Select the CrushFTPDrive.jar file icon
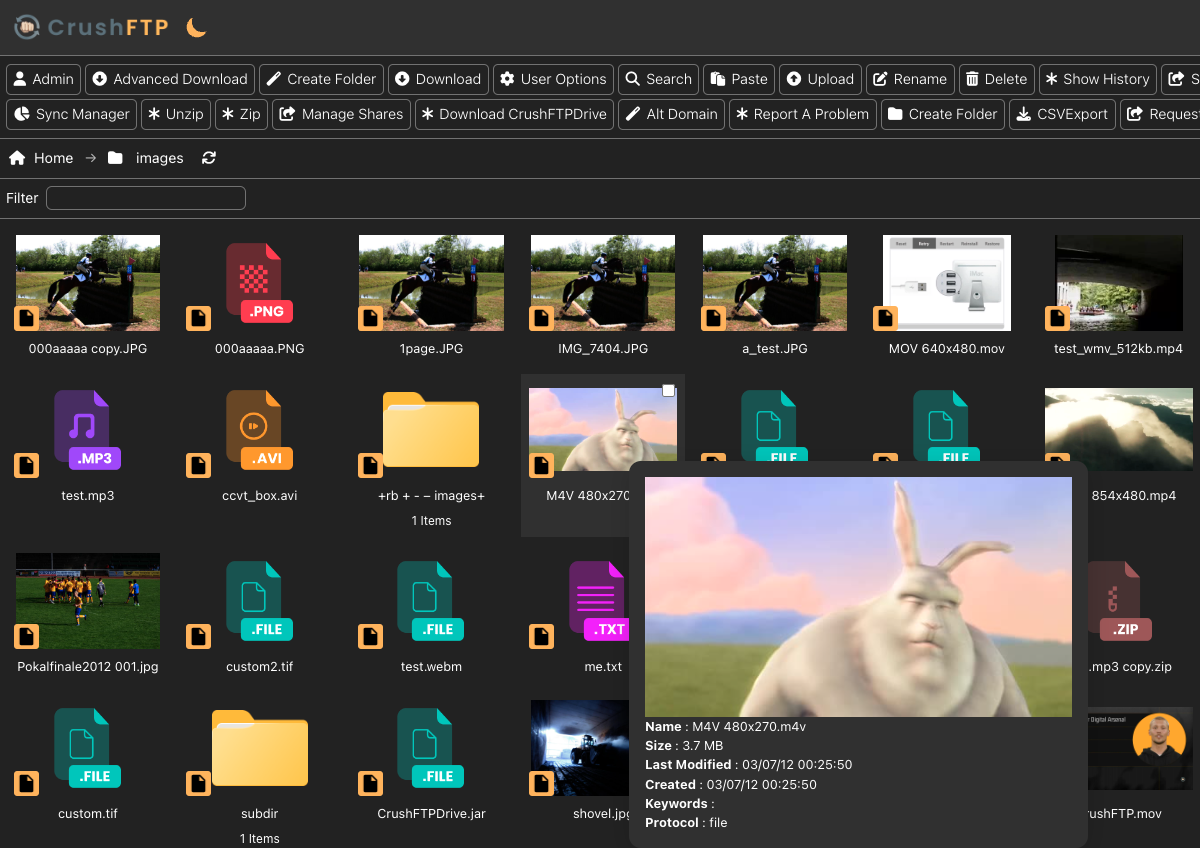This screenshot has height=848, width=1200. point(431,748)
